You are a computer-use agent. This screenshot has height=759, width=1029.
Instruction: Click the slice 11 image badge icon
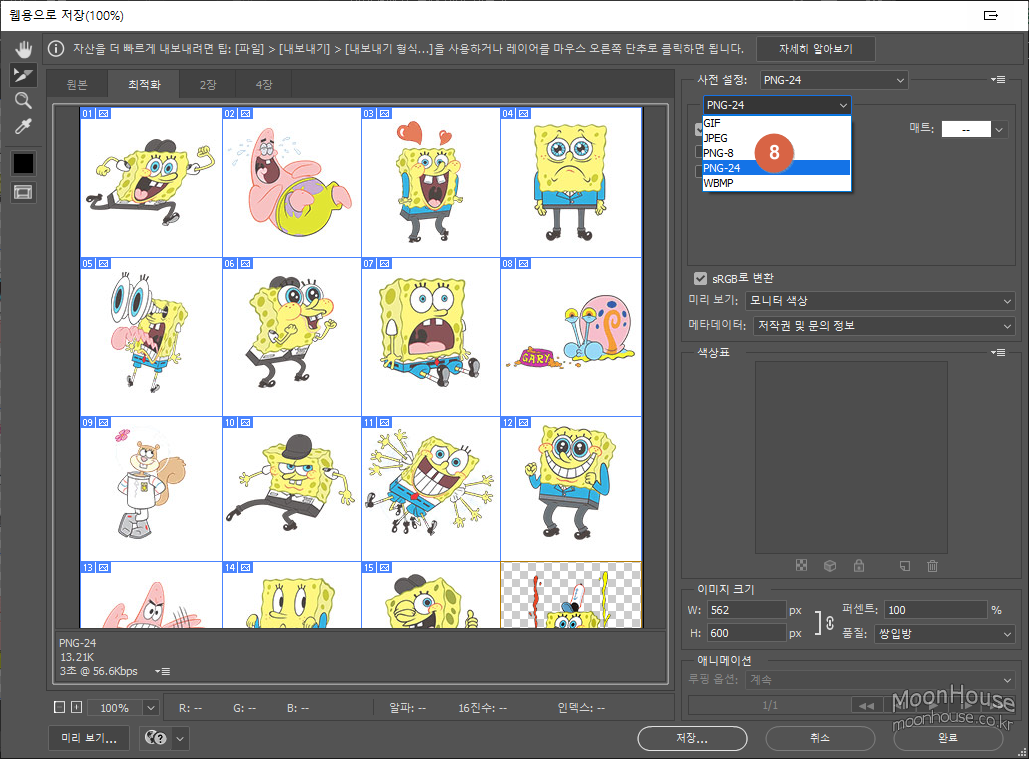(385, 422)
